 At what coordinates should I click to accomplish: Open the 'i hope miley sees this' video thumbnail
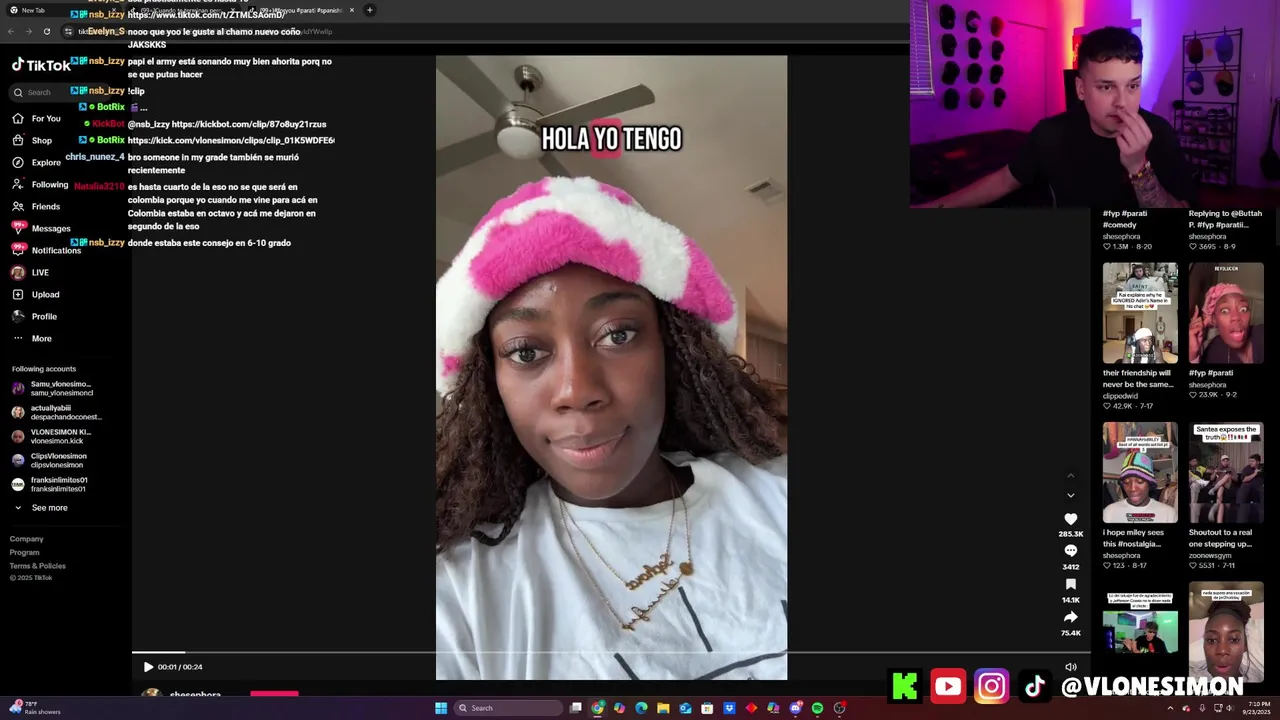click(x=1140, y=473)
